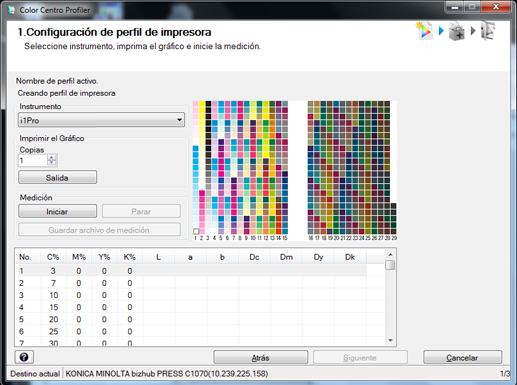Screen dimensions: 517x385
Task: Click the Iniciar measurement button
Action: click(57, 211)
